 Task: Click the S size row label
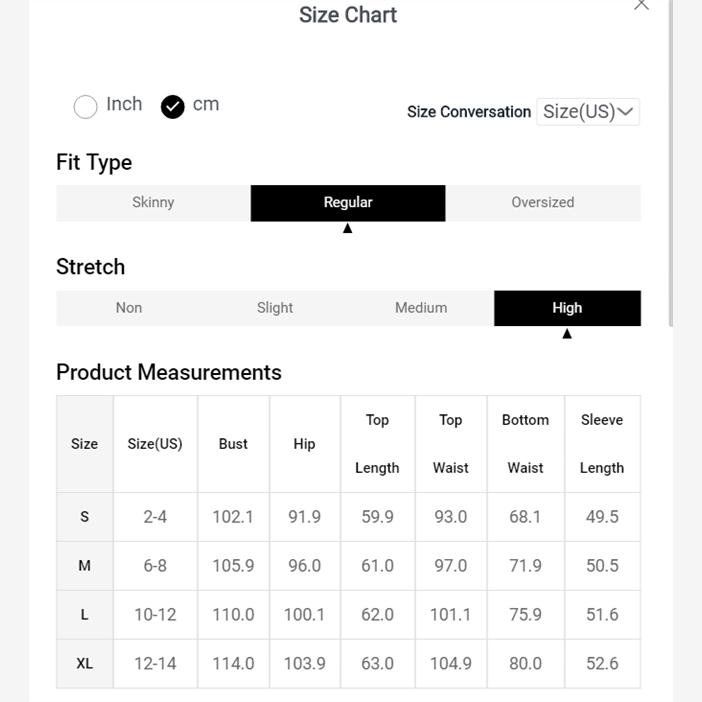click(84, 517)
